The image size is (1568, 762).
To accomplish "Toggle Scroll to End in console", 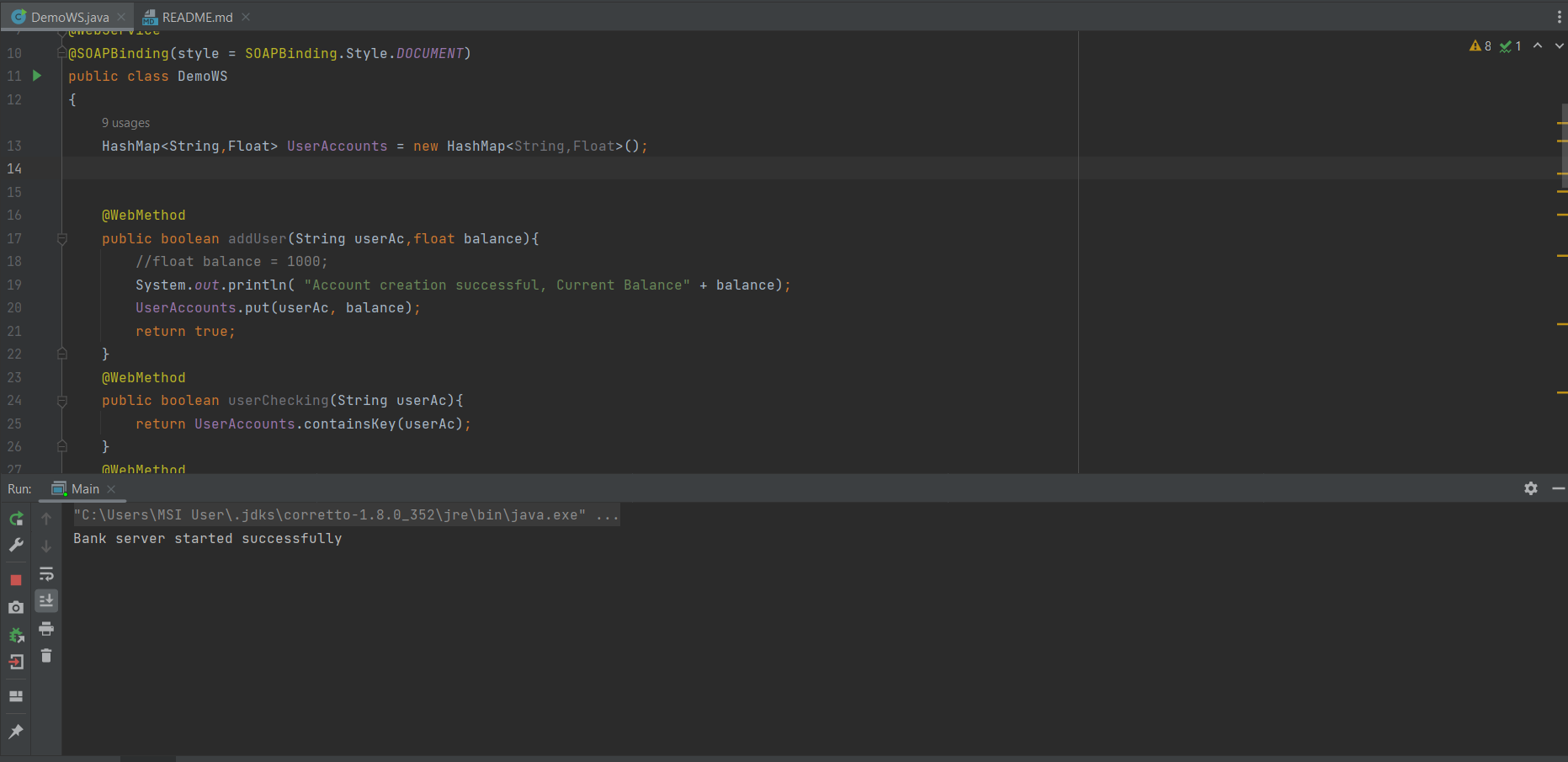I will coord(46,600).
